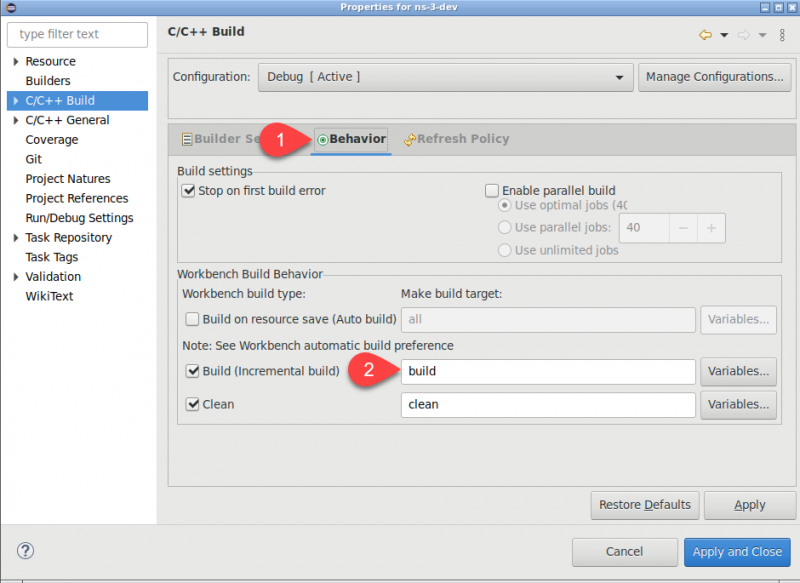Select Run/Debug Settings in the tree

pyautogui.click(x=80, y=218)
